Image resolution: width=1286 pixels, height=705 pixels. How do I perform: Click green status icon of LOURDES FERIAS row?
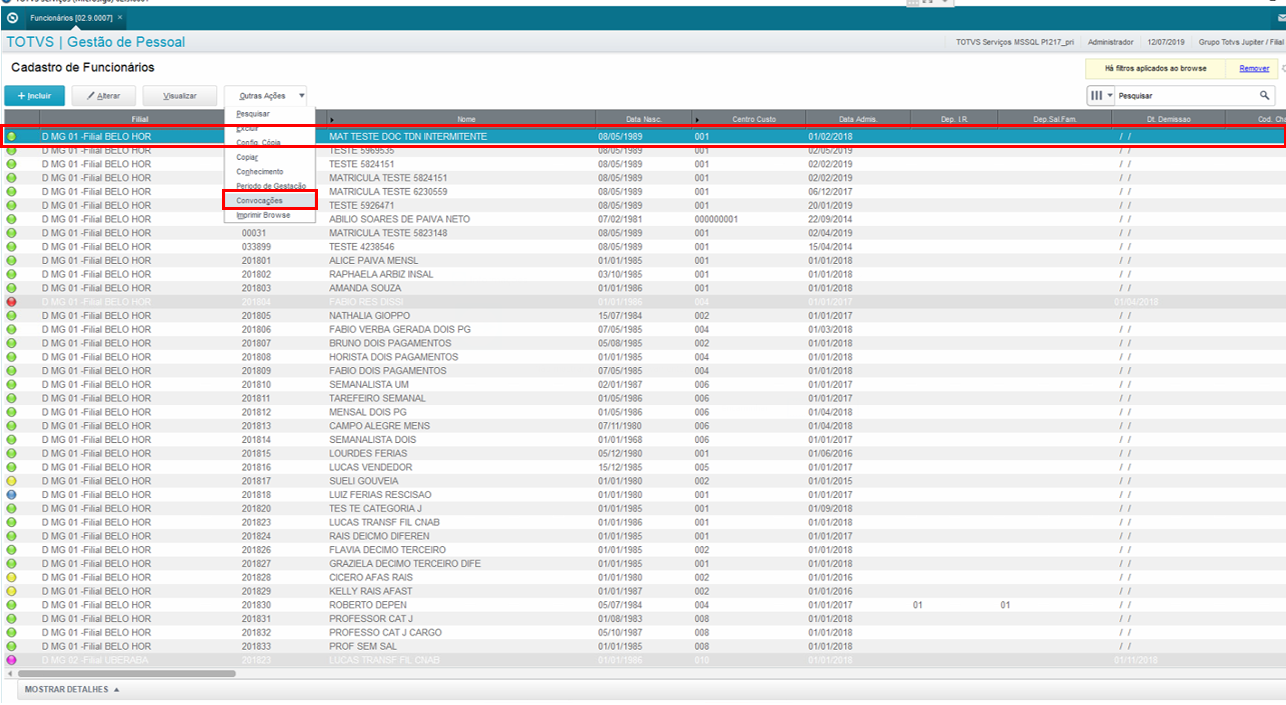click(12, 453)
